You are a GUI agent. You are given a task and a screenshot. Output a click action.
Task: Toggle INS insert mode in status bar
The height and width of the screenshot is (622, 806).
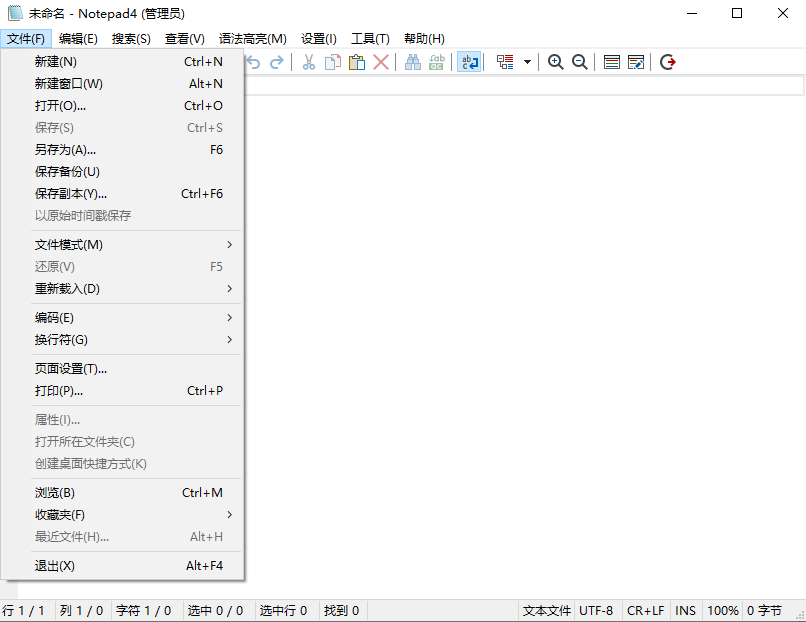[x=686, y=611]
